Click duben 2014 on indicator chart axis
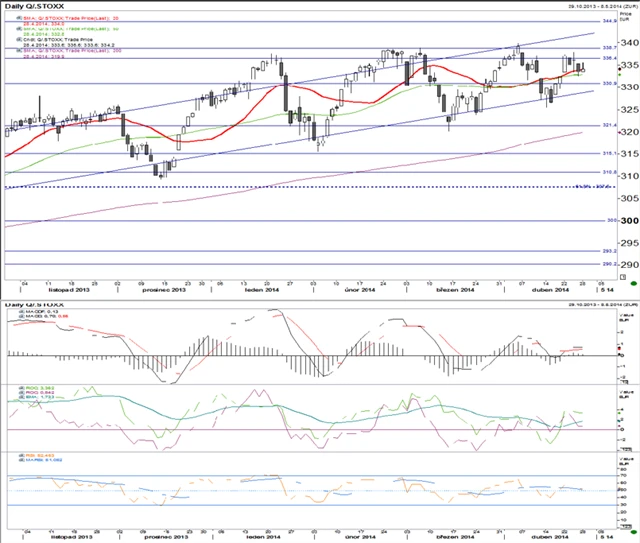 click(x=550, y=537)
